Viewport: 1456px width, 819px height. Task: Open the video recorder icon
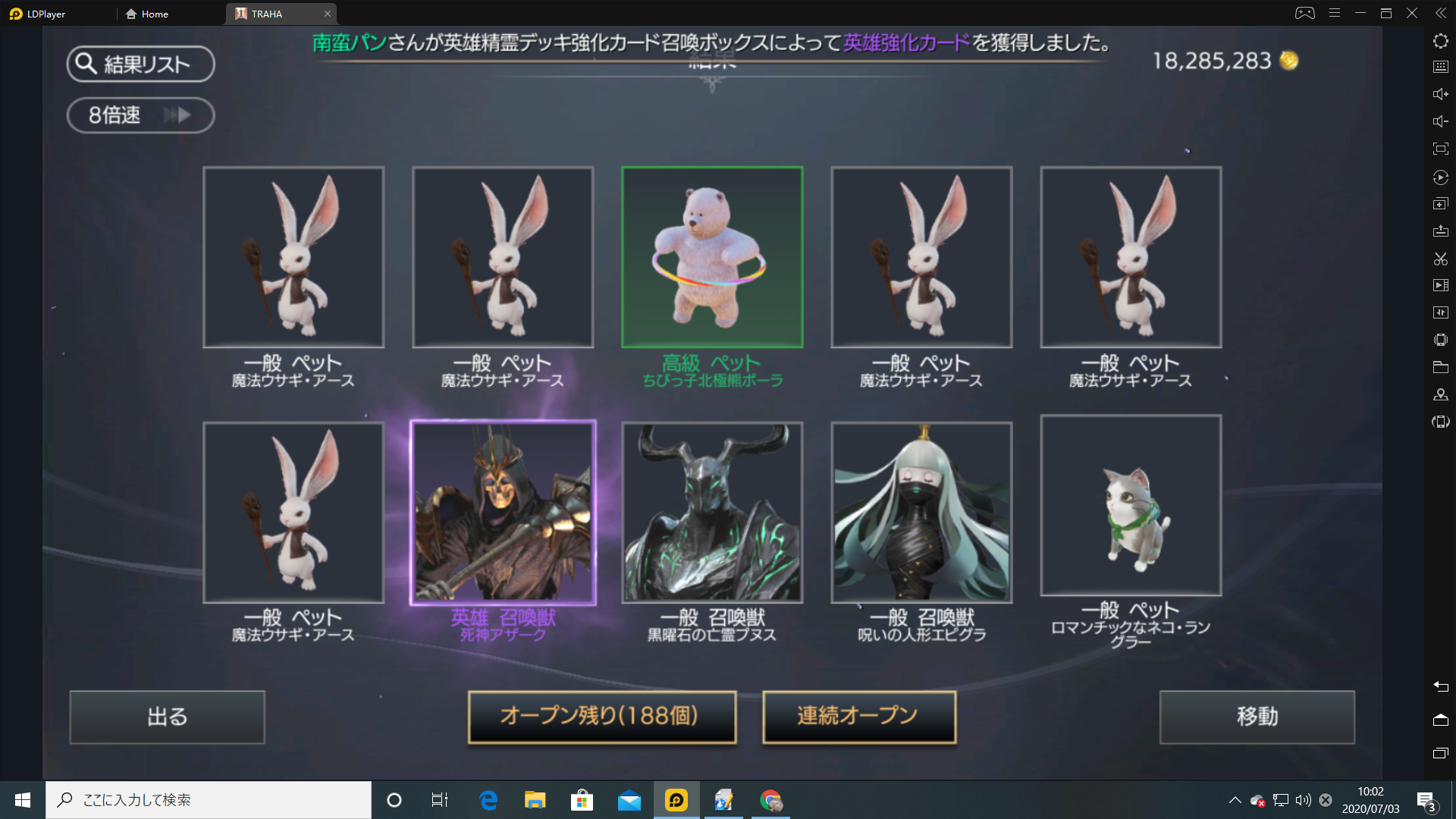1441,285
